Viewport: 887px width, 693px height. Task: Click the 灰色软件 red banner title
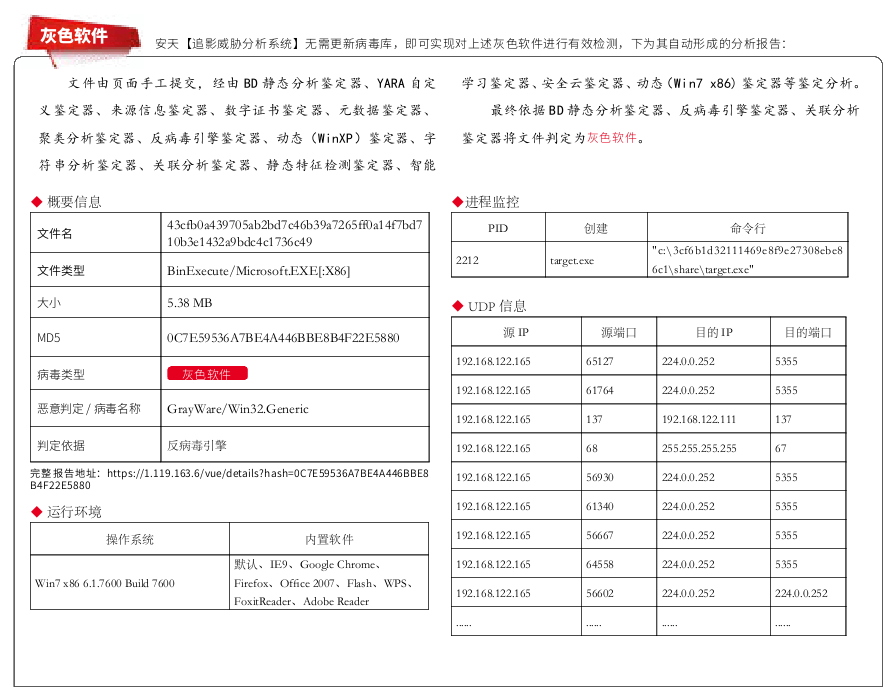click(74, 36)
